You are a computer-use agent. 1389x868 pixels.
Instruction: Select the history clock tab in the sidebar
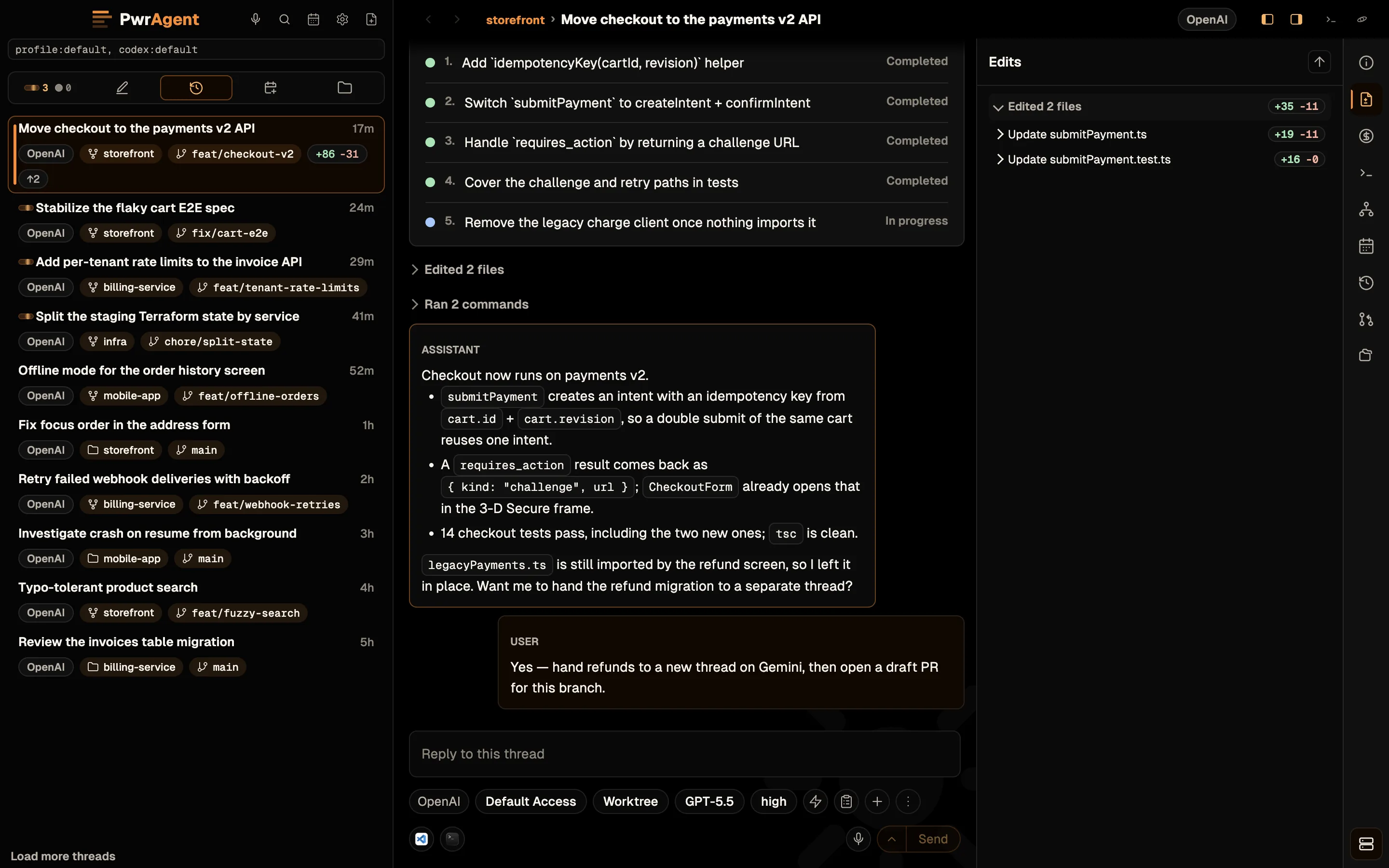[196, 88]
